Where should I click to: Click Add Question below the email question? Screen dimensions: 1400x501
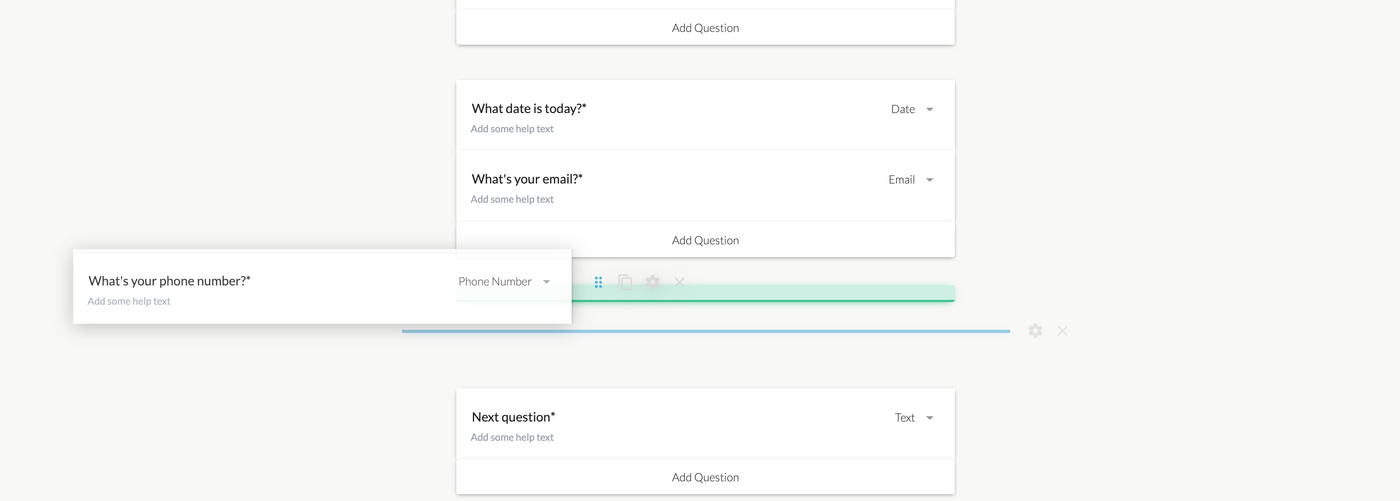(x=705, y=240)
